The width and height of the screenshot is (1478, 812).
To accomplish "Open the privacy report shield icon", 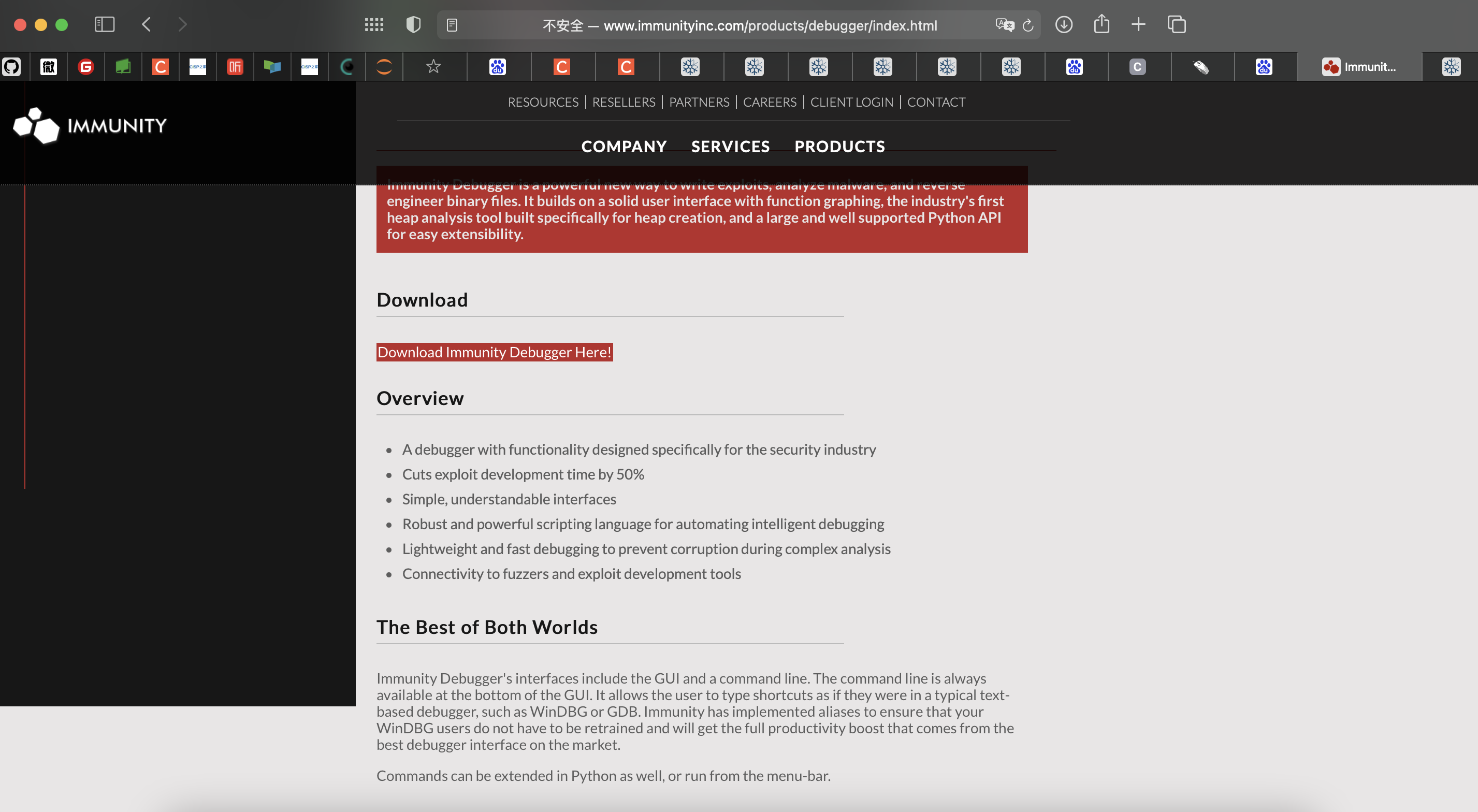I will pyautogui.click(x=413, y=24).
